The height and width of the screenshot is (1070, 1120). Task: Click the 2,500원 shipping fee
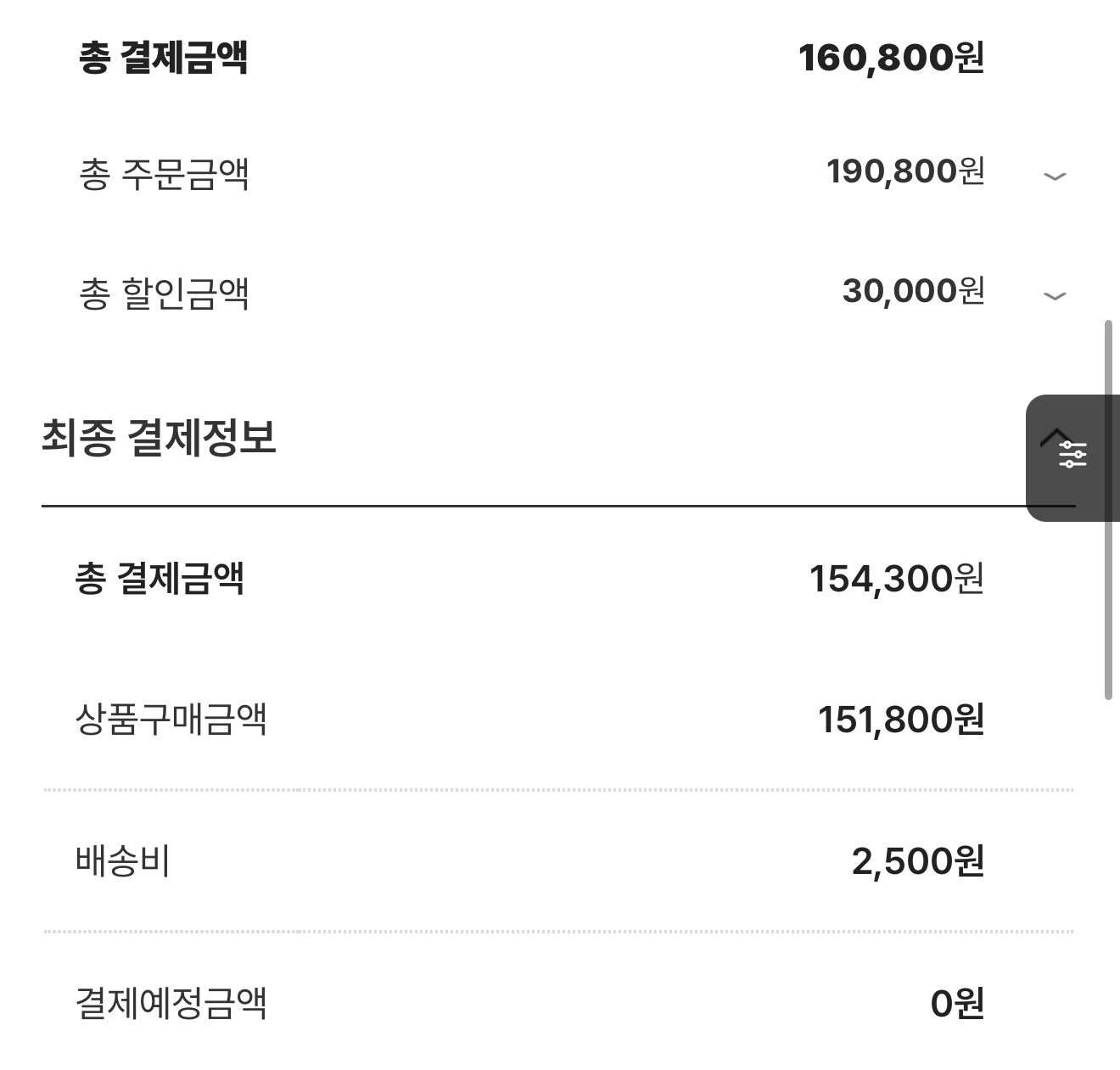[917, 862]
